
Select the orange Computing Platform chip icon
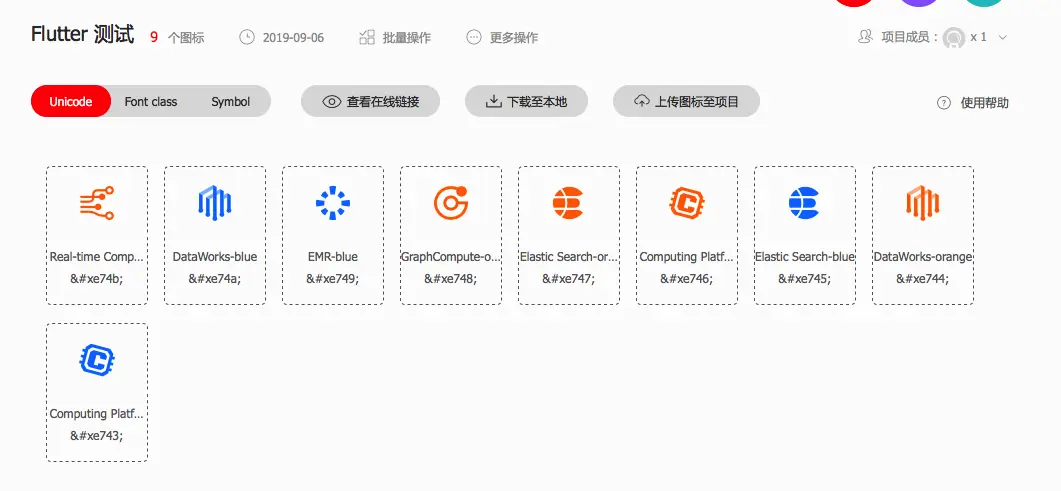click(x=687, y=202)
